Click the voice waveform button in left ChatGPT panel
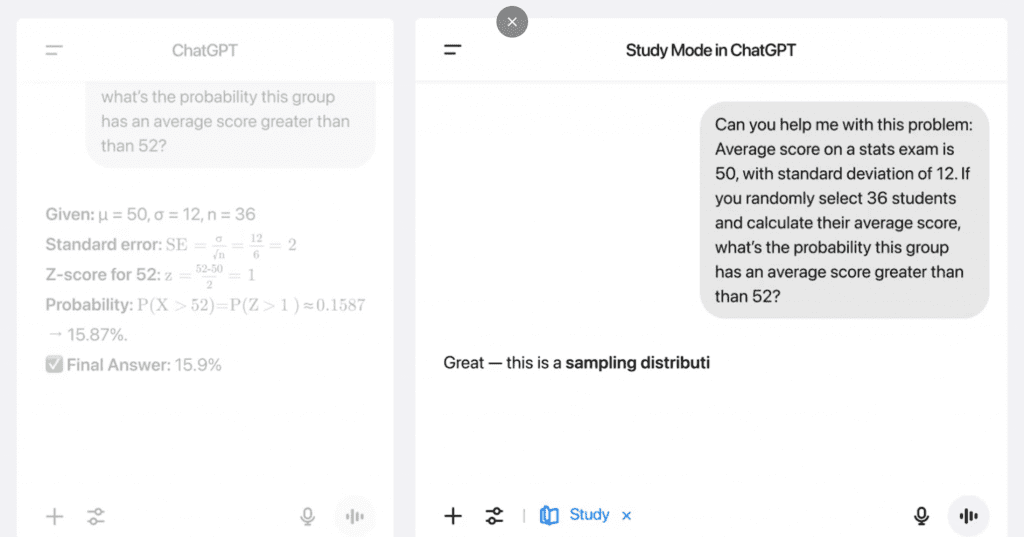The image size is (1024, 537). tap(355, 517)
